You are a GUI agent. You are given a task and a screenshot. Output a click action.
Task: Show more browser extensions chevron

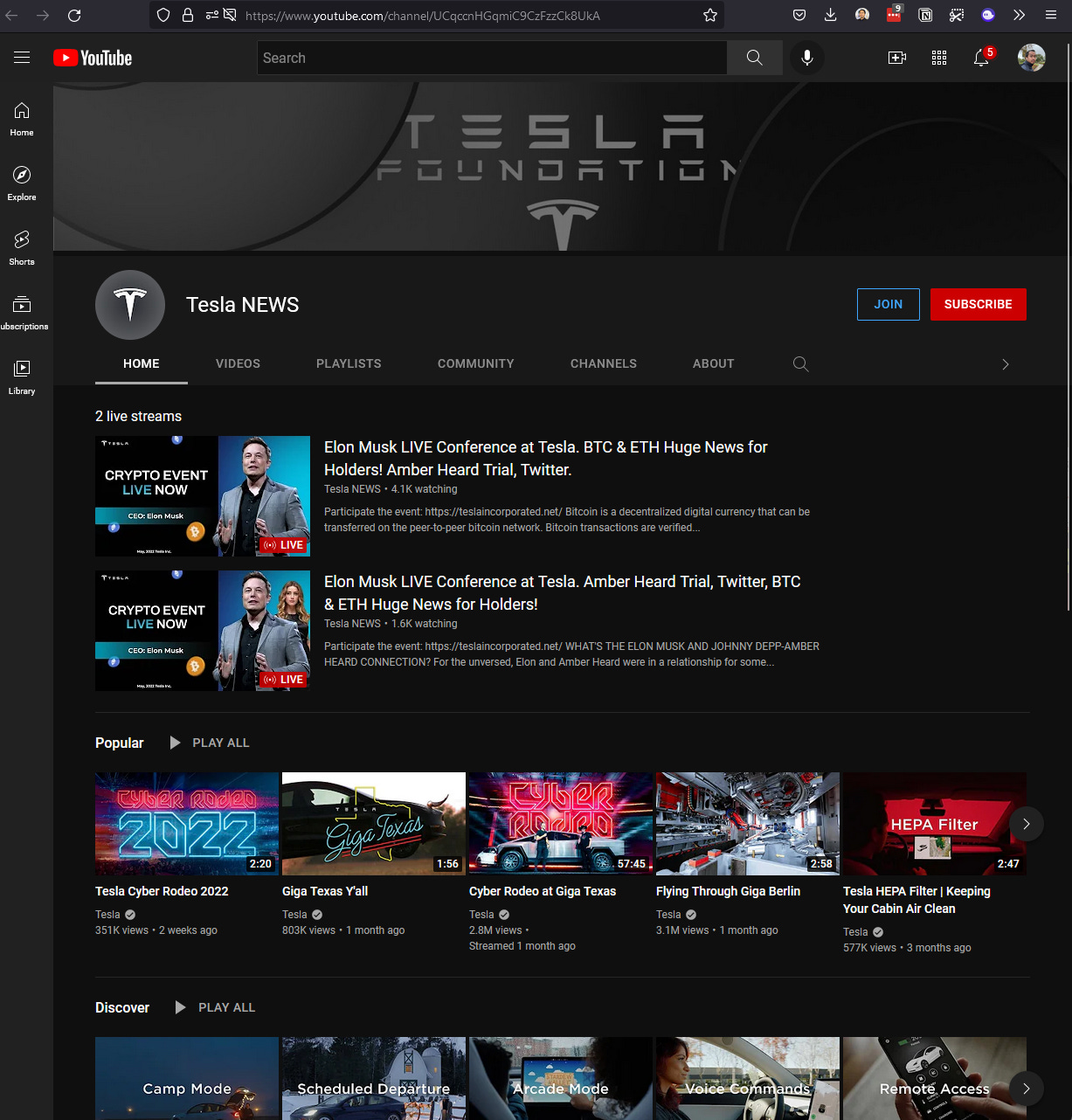coord(1019,15)
